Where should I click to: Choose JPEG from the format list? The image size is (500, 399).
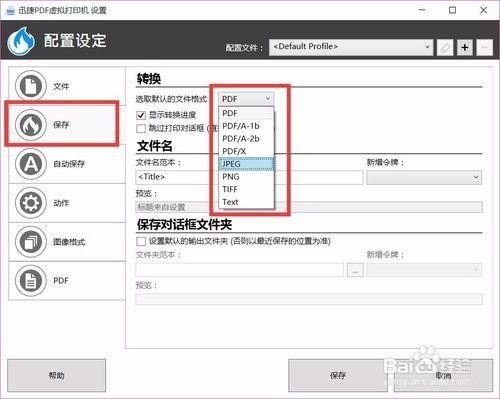(246, 164)
